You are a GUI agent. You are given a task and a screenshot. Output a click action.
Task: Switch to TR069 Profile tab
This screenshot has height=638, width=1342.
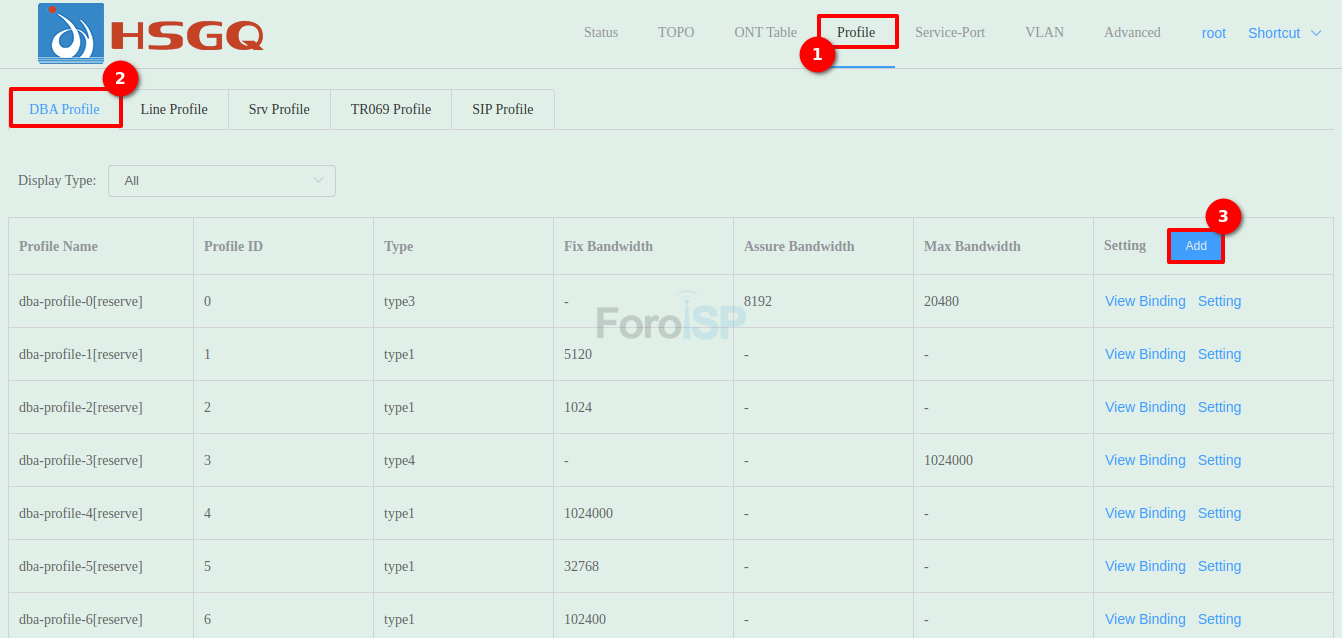(x=390, y=109)
